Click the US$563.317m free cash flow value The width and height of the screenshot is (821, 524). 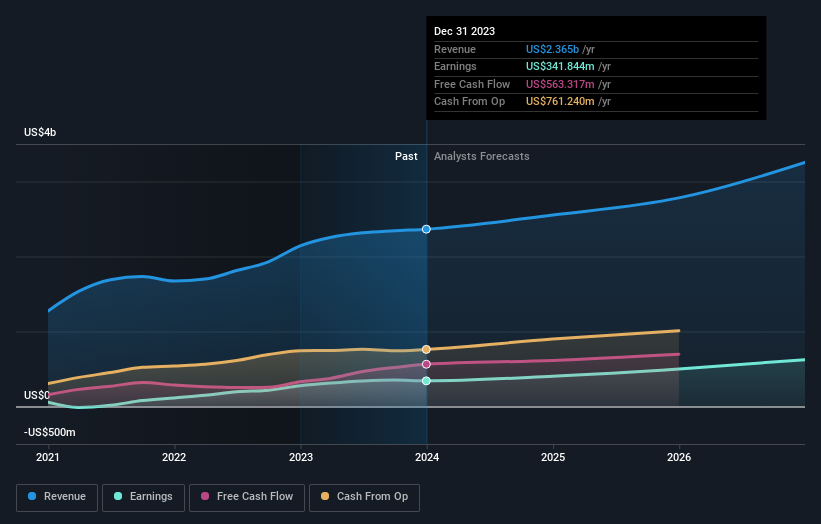(x=560, y=84)
